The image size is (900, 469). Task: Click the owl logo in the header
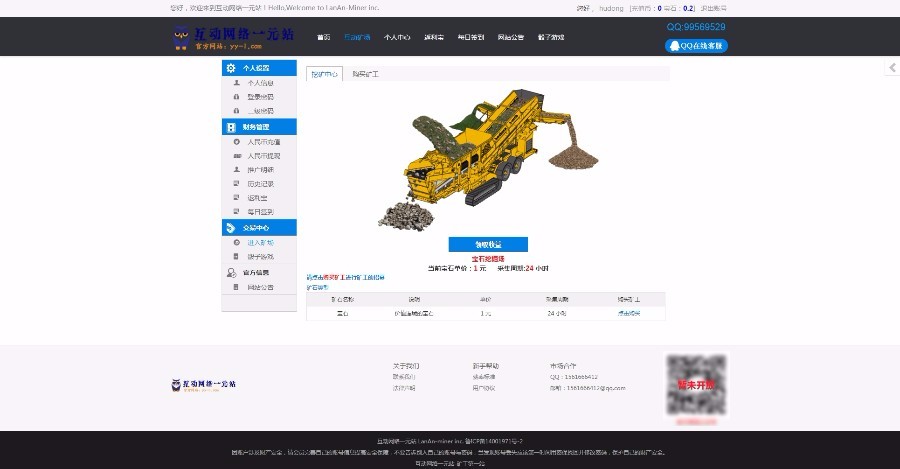[x=181, y=37]
